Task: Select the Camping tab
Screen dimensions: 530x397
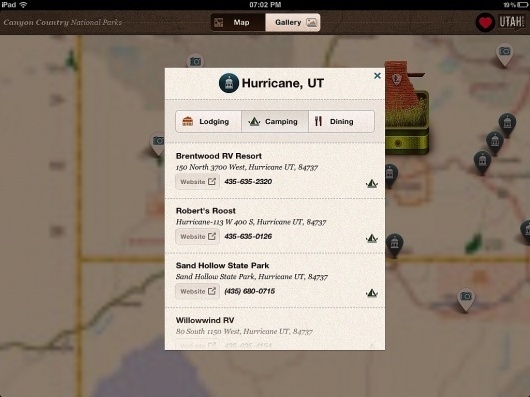Action: tap(275, 121)
